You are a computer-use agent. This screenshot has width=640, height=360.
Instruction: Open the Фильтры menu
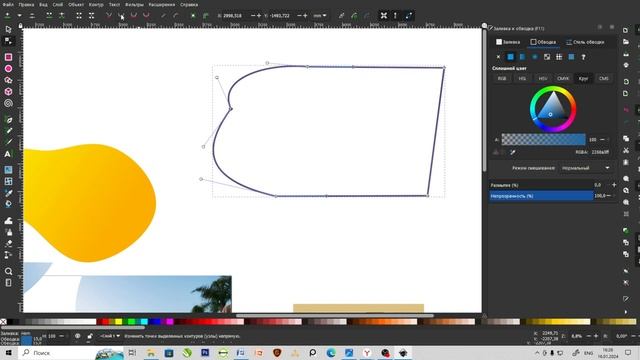tap(134, 4)
